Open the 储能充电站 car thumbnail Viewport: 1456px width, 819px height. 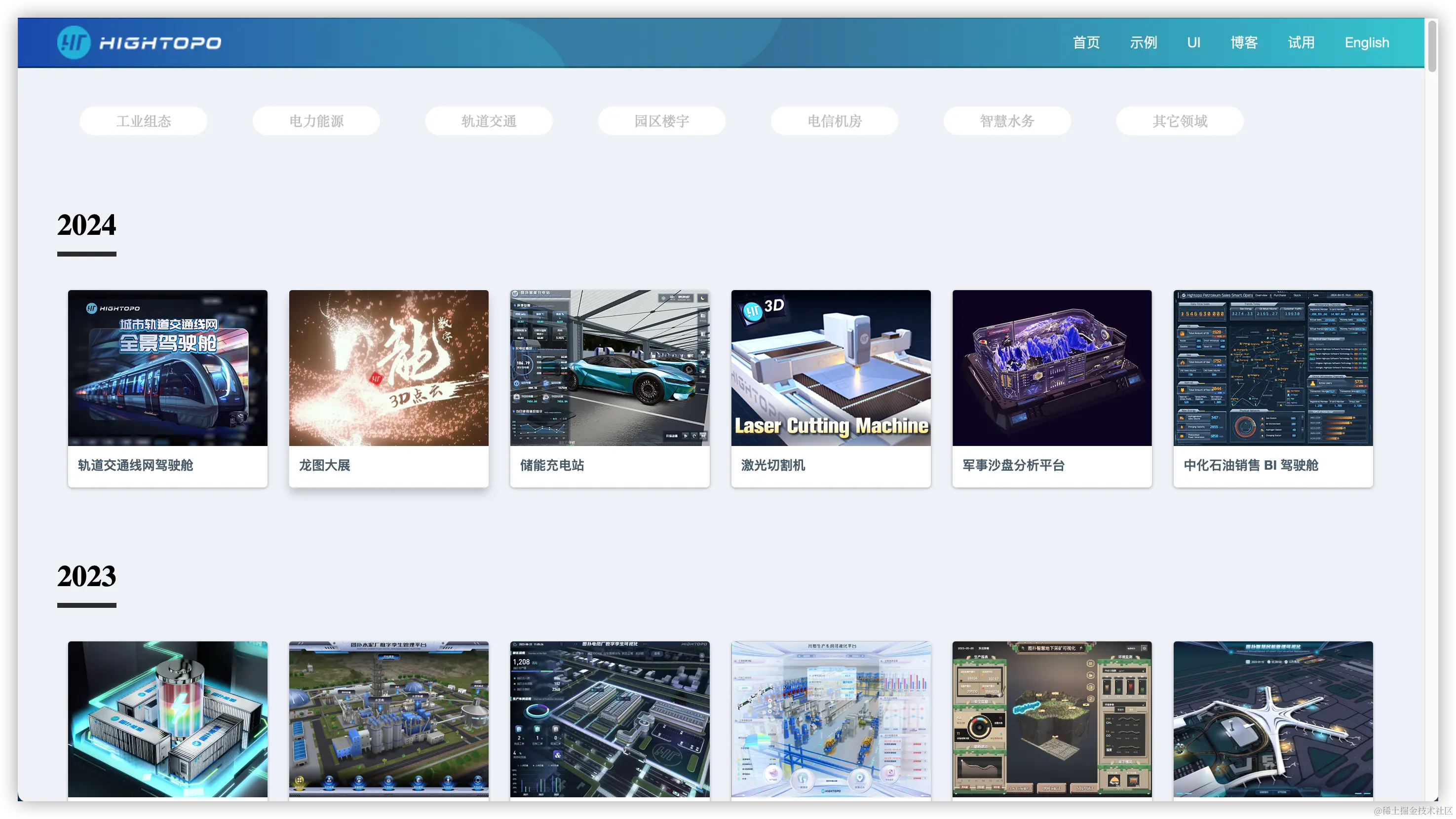pyautogui.click(x=610, y=368)
